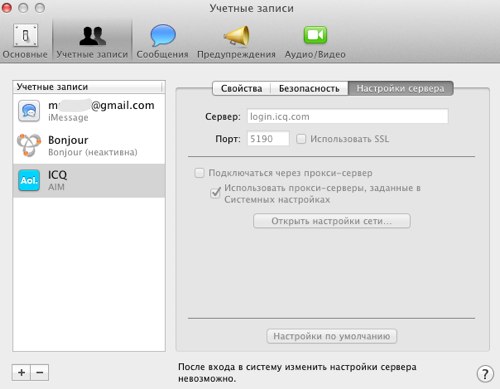500x389 pixels.
Task: Click Настройки по умолчанию button
Action: pyautogui.click(x=332, y=336)
